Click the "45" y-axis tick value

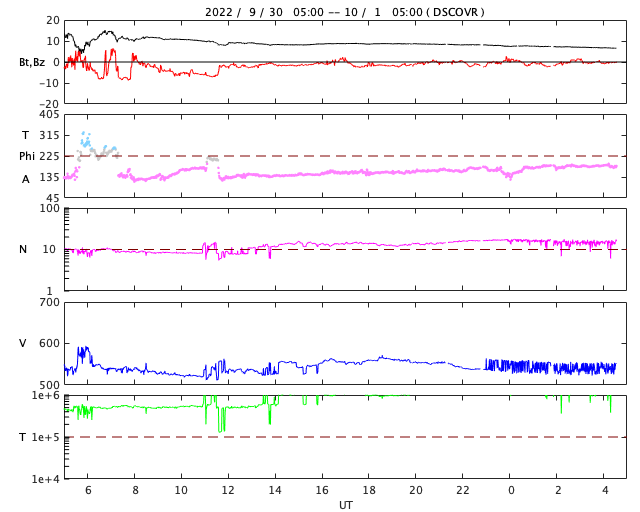53,198
